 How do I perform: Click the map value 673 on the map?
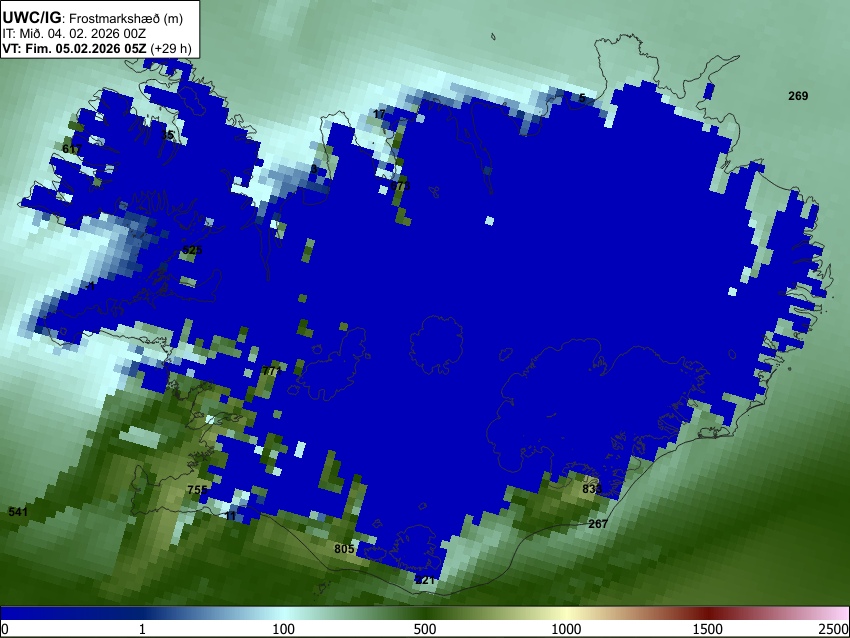(x=401, y=186)
